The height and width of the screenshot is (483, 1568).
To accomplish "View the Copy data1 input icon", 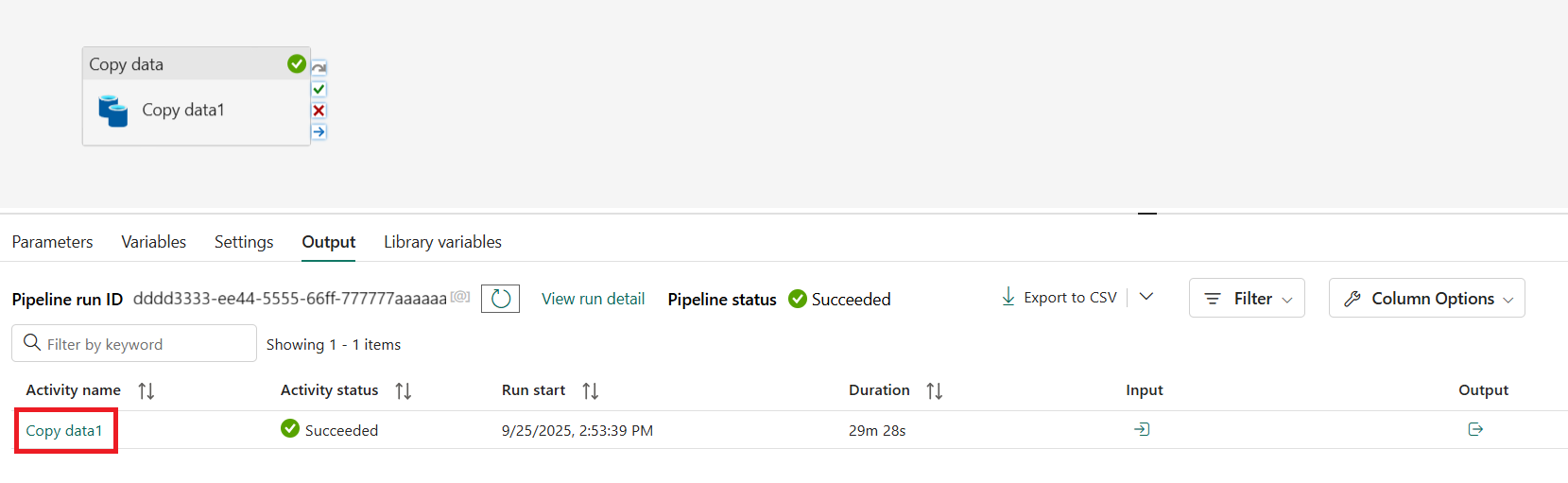I will (1142, 430).
